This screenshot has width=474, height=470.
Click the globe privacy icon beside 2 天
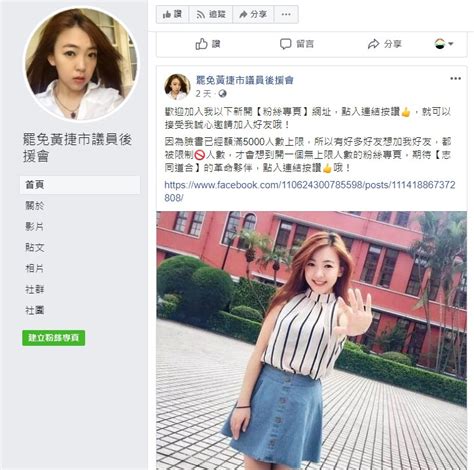point(222,94)
